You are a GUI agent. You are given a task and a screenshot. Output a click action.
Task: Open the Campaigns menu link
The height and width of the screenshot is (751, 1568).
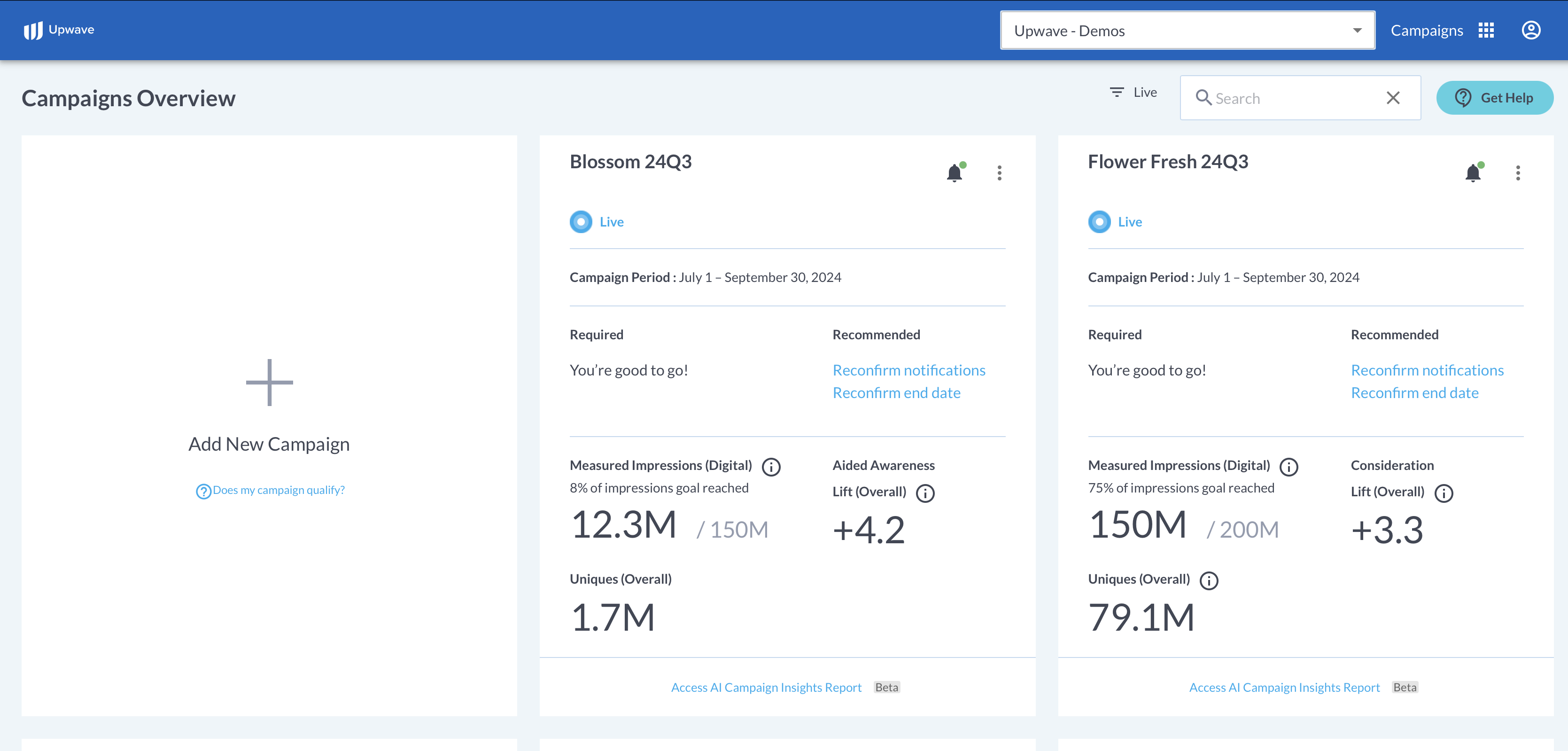[x=1426, y=31]
